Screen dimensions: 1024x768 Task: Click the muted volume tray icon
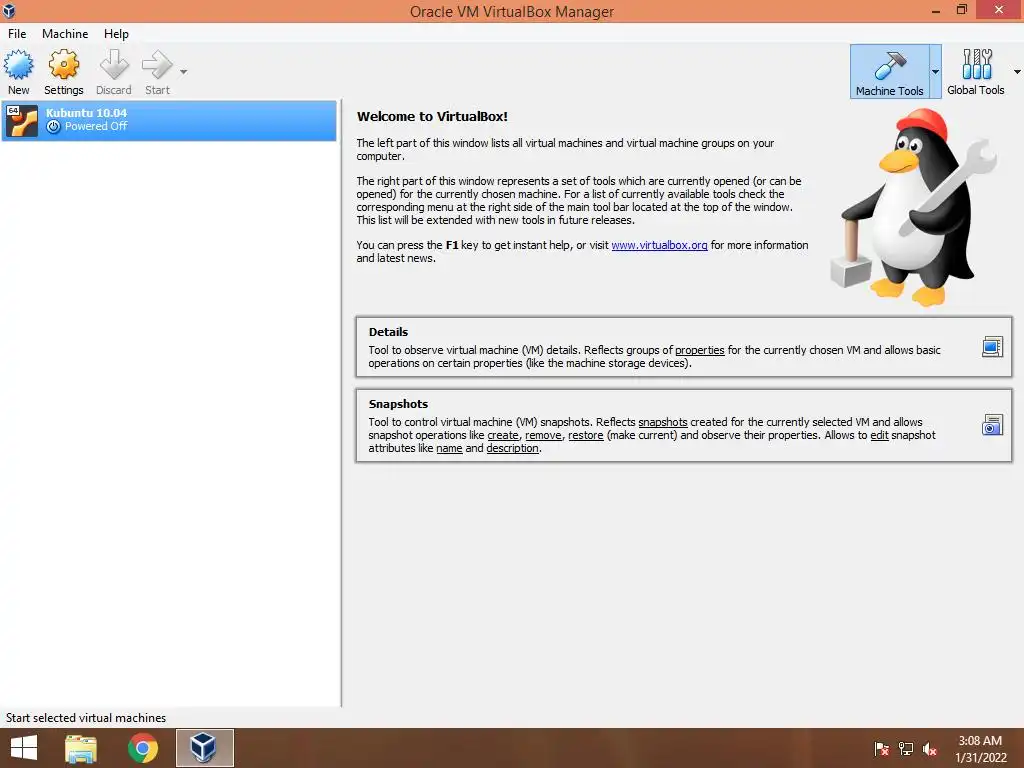tap(930, 749)
